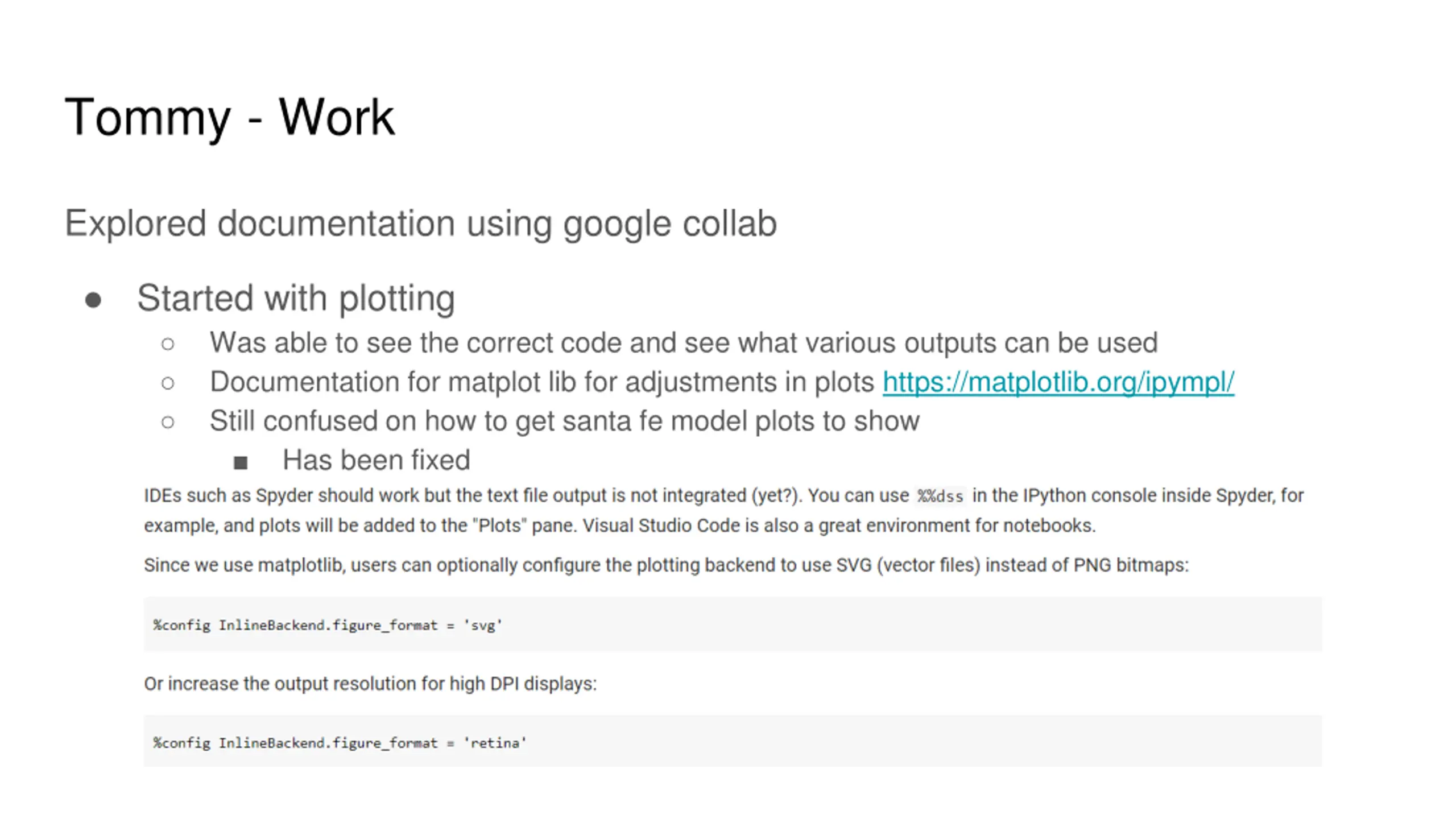1456x819 pixels.
Task: Click the Still confused on santa fe model text
Action: click(564, 421)
